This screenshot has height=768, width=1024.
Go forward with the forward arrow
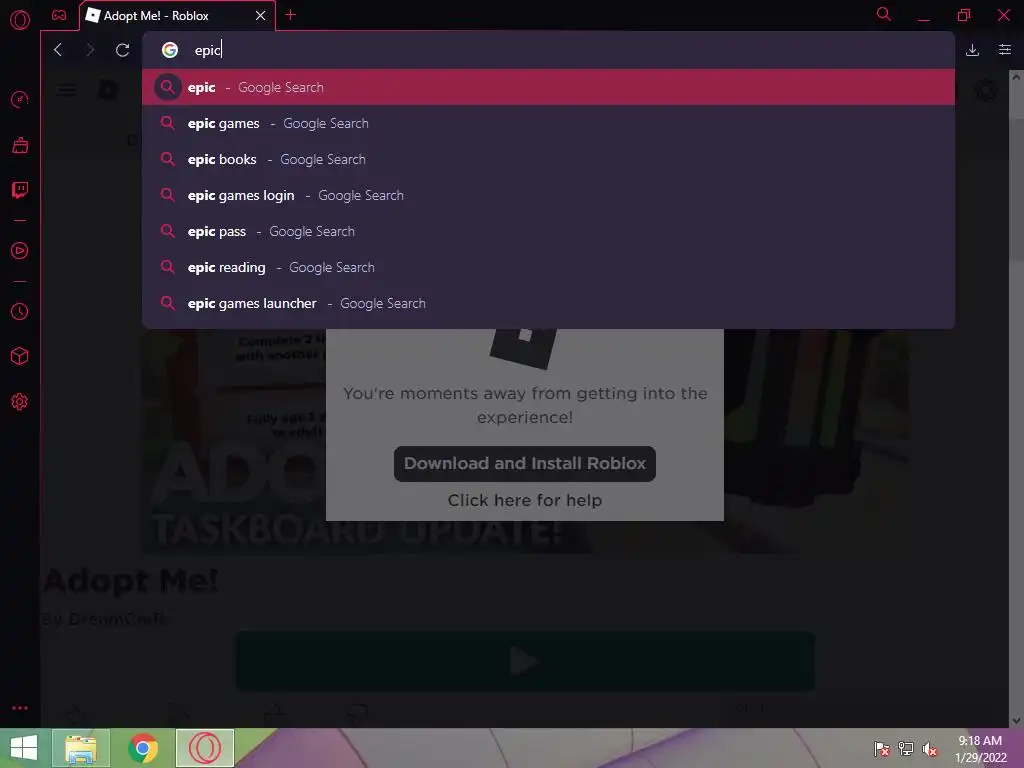click(90, 50)
